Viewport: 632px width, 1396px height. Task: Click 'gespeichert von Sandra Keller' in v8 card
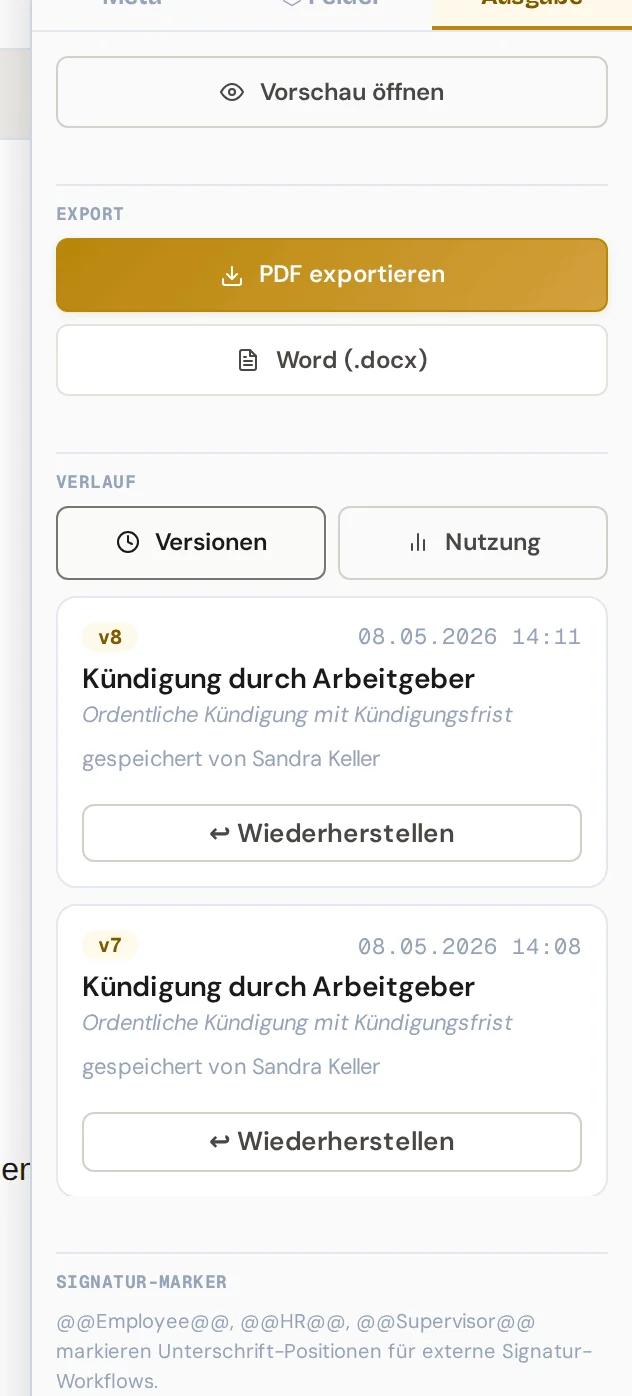pos(231,759)
